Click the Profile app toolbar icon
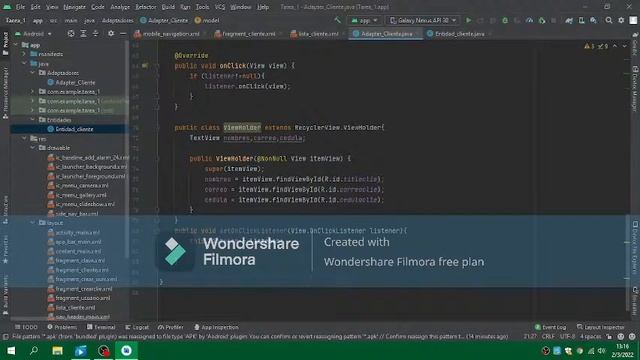This screenshot has height=360, width=640. pos(529,20)
